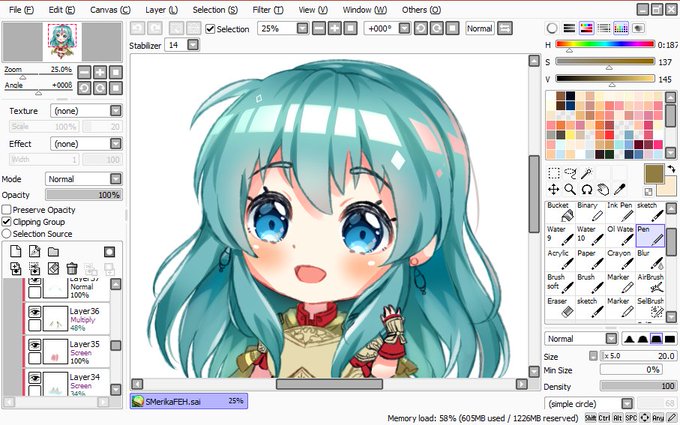Open the Others menu
This screenshot has height=425, width=680.
[x=421, y=10]
